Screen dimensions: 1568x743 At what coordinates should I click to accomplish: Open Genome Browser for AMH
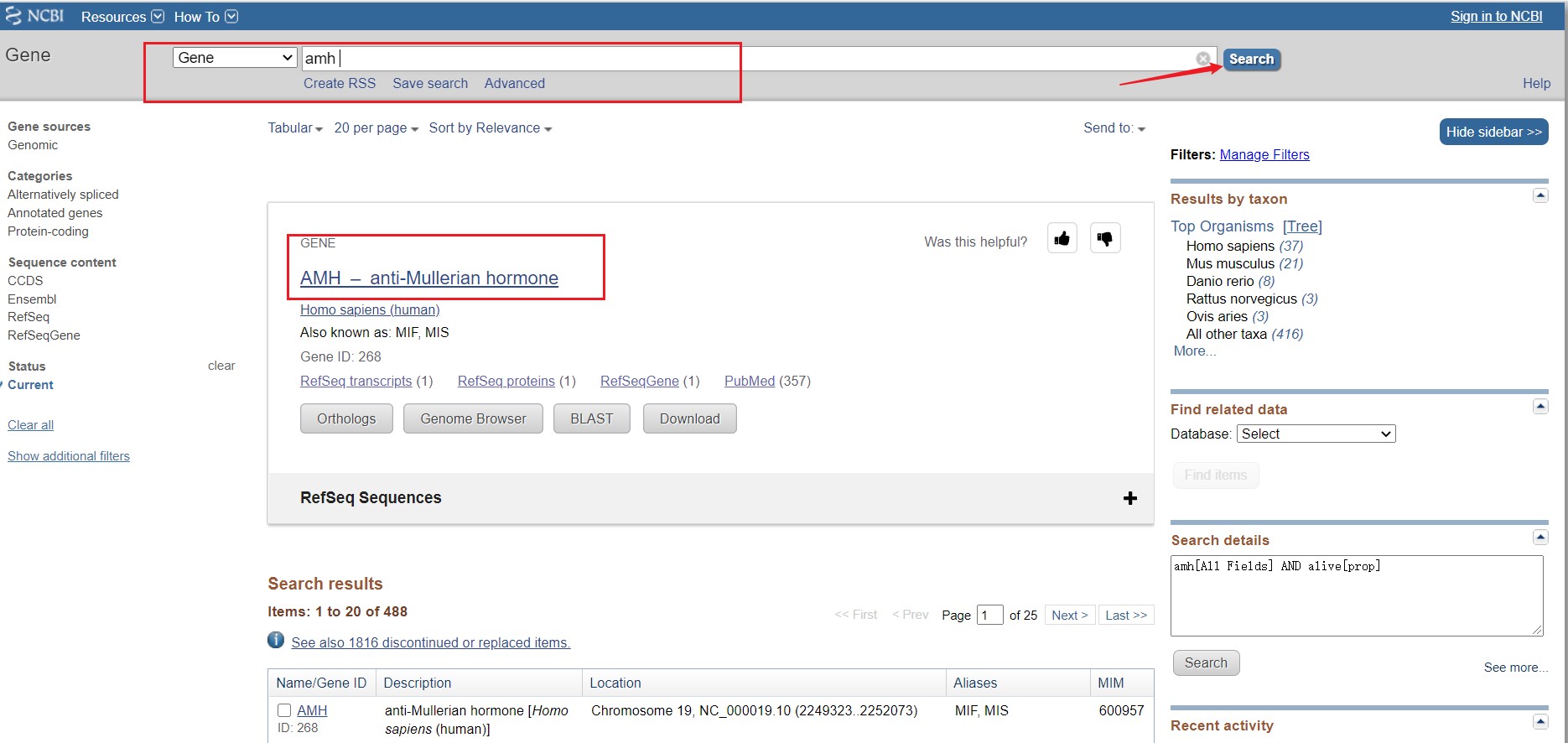click(473, 418)
